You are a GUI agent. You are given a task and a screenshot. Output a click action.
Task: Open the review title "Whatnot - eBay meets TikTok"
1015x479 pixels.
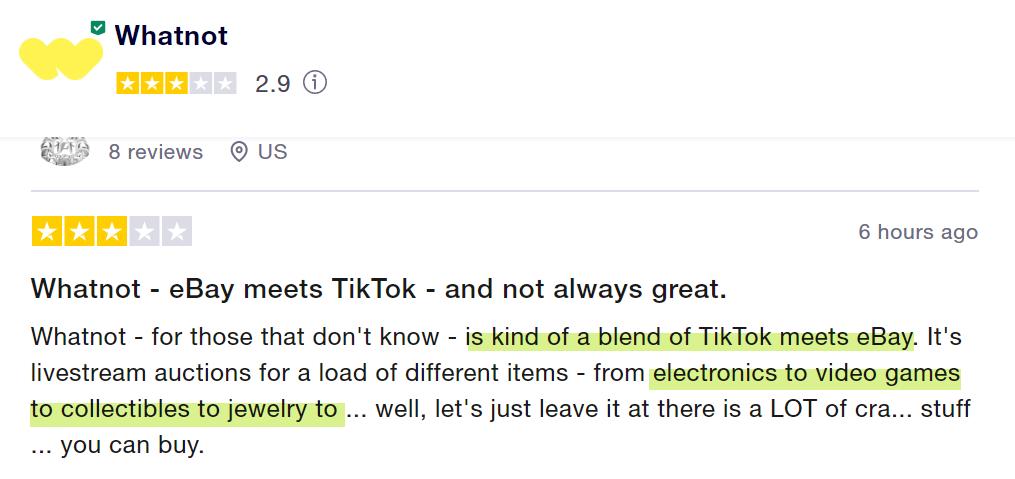[378, 290]
